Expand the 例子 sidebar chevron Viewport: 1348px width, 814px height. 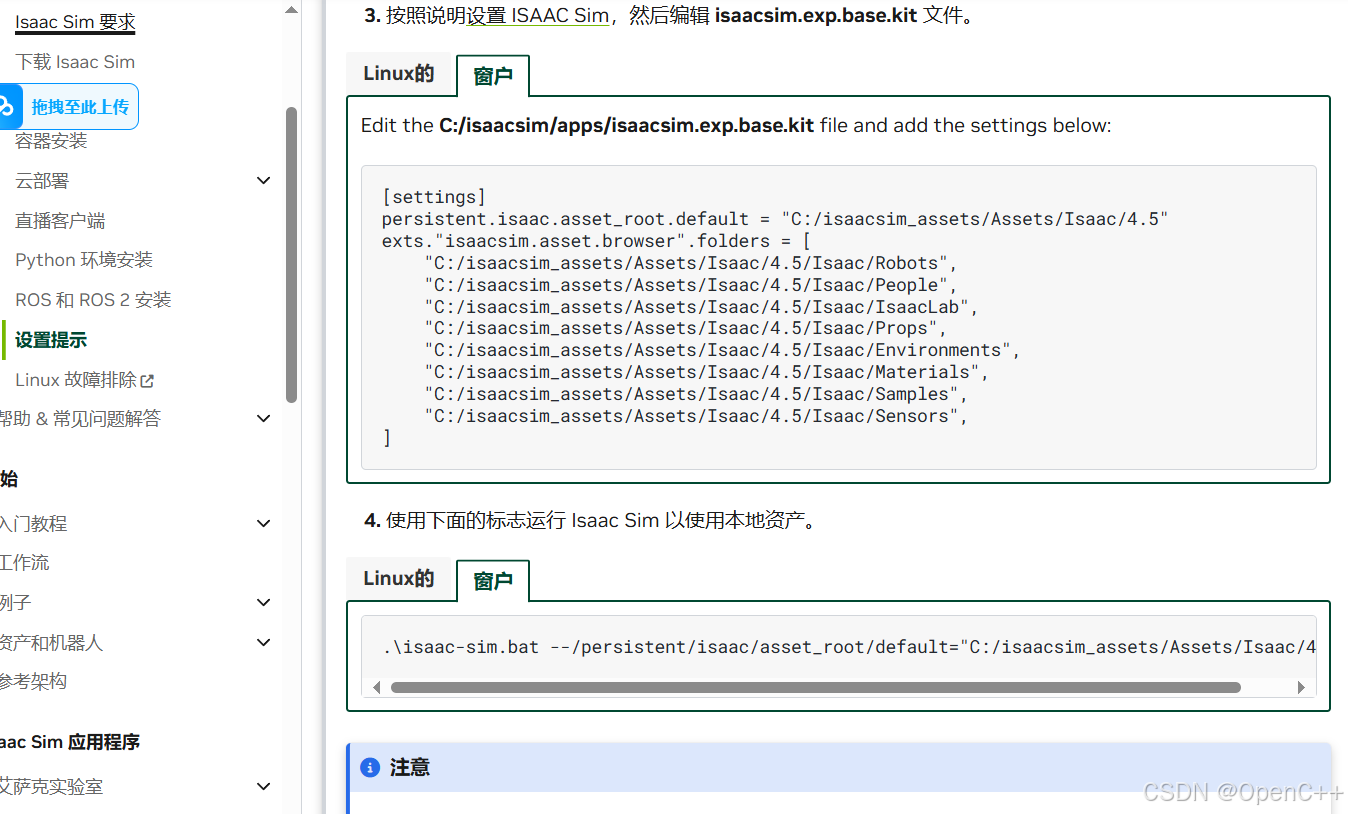coord(264,603)
